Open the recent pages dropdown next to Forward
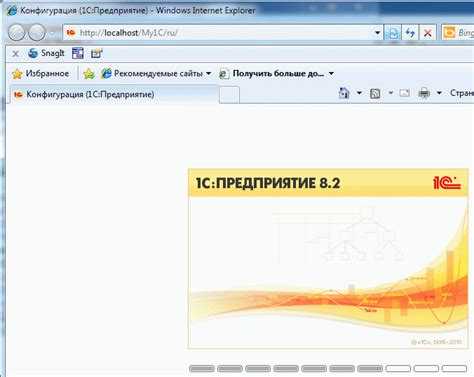This screenshot has height=377, width=474. [x=53, y=33]
